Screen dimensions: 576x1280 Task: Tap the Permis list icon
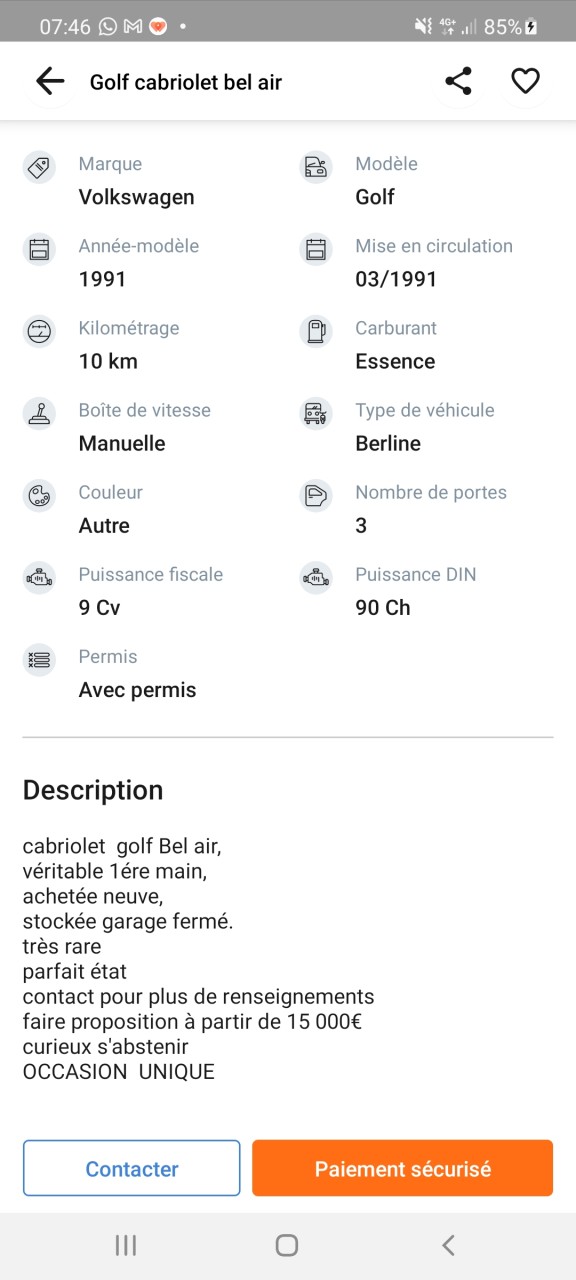click(39, 660)
